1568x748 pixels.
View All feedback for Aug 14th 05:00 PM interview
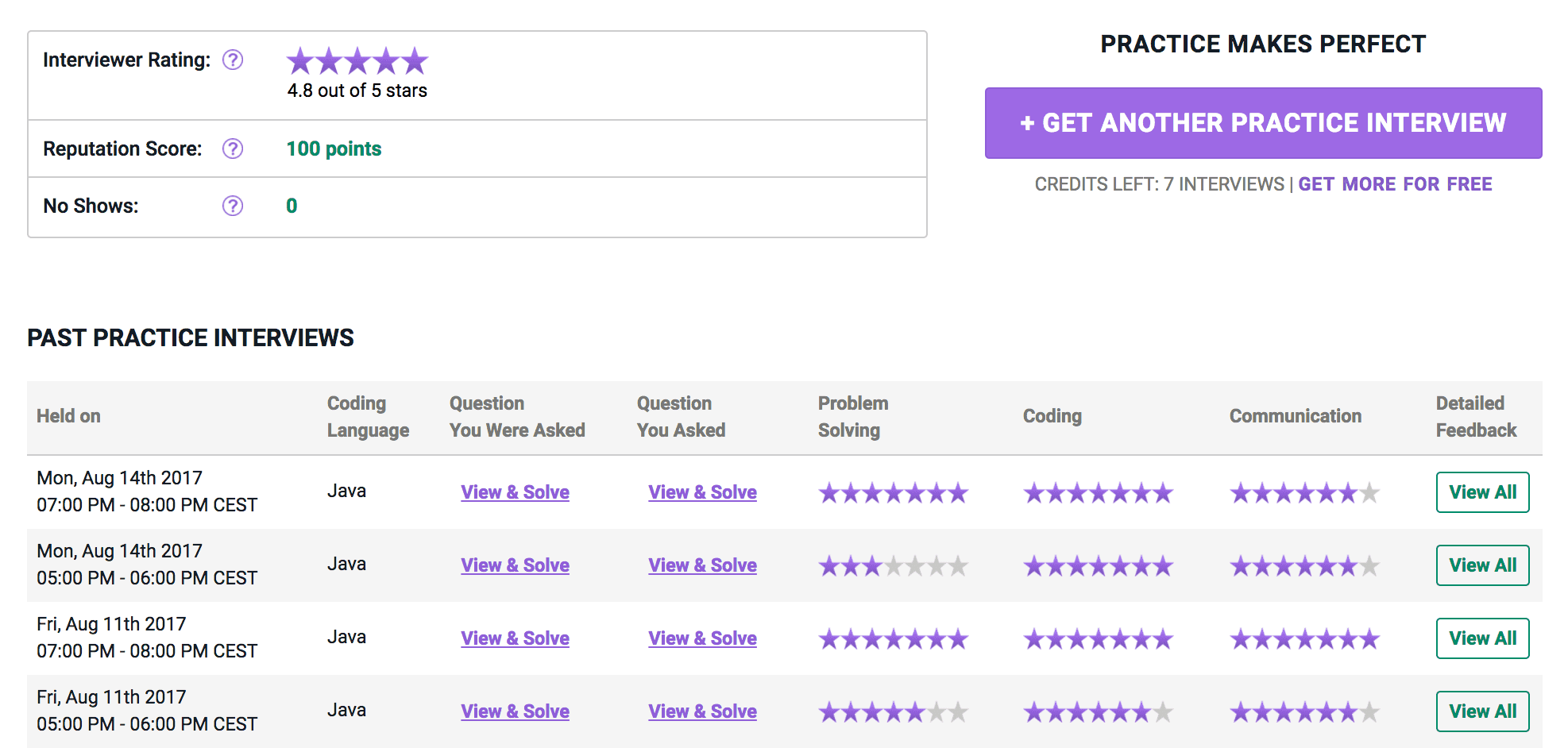(x=1482, y=565)
